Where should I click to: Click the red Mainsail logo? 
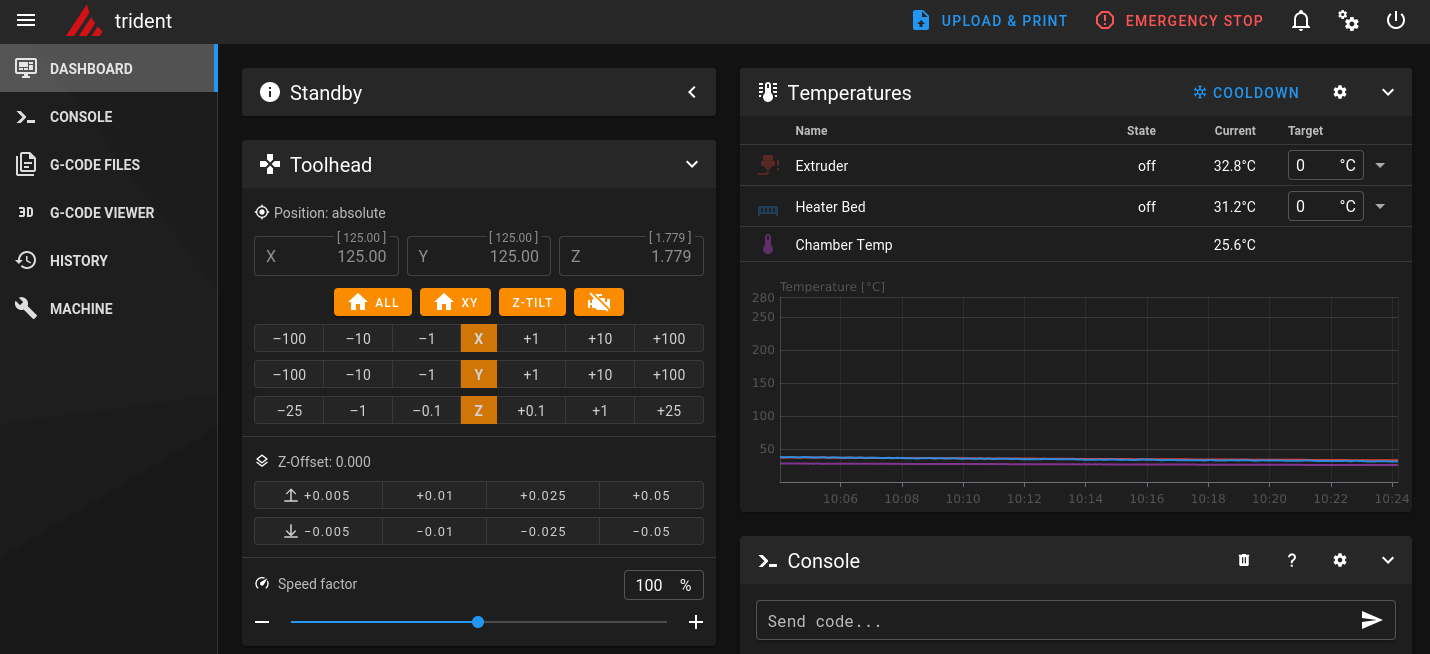tap(84, 21)
